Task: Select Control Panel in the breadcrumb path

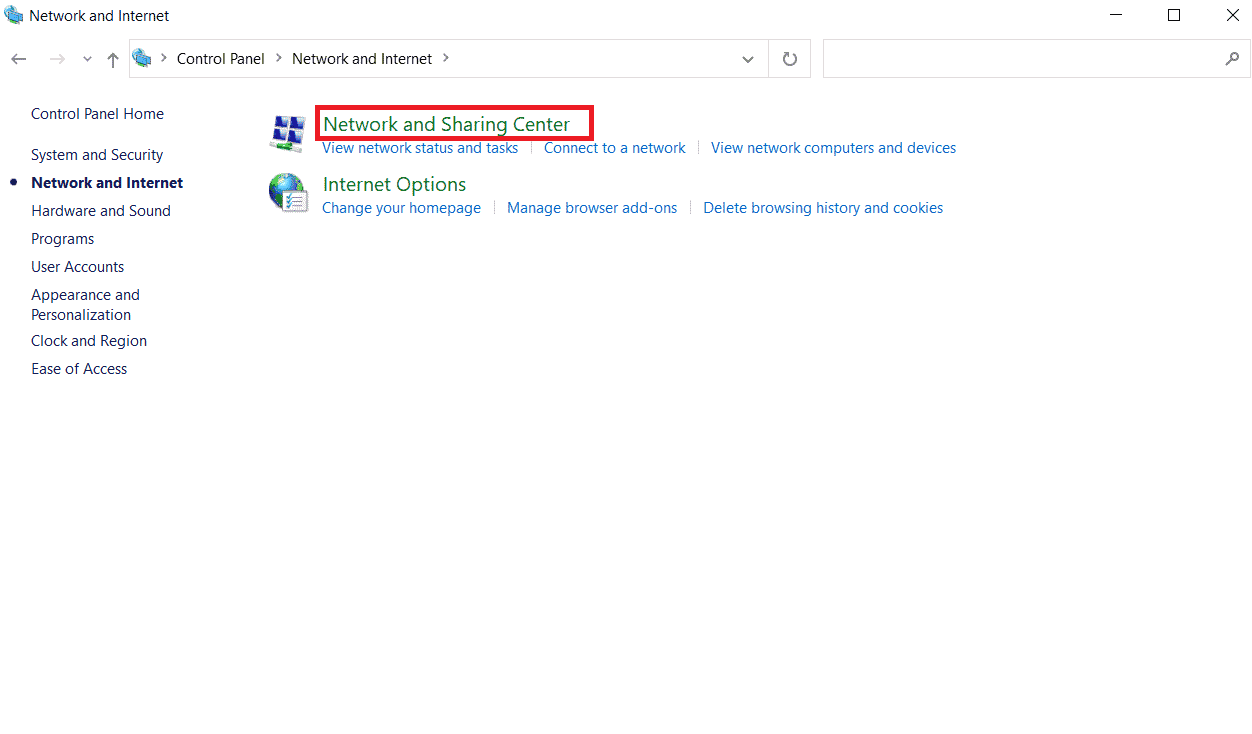Action: [220, 58]
